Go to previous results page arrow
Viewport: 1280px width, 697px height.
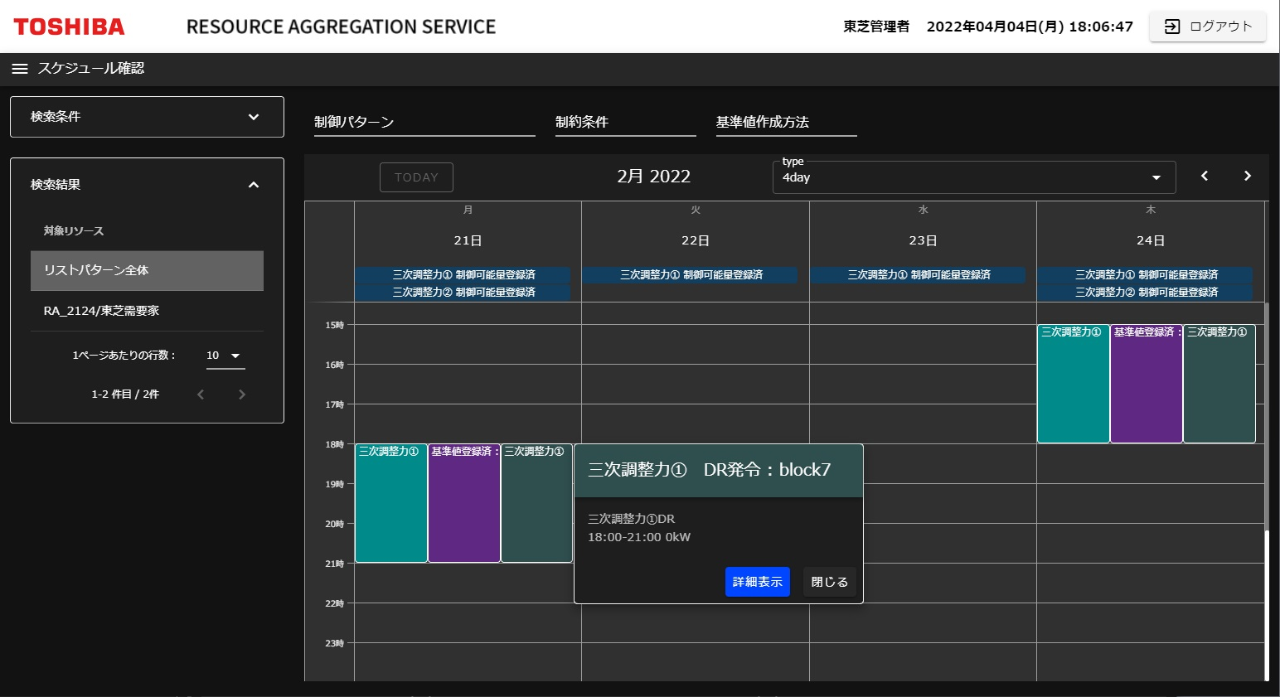click(x=200, y=394)
